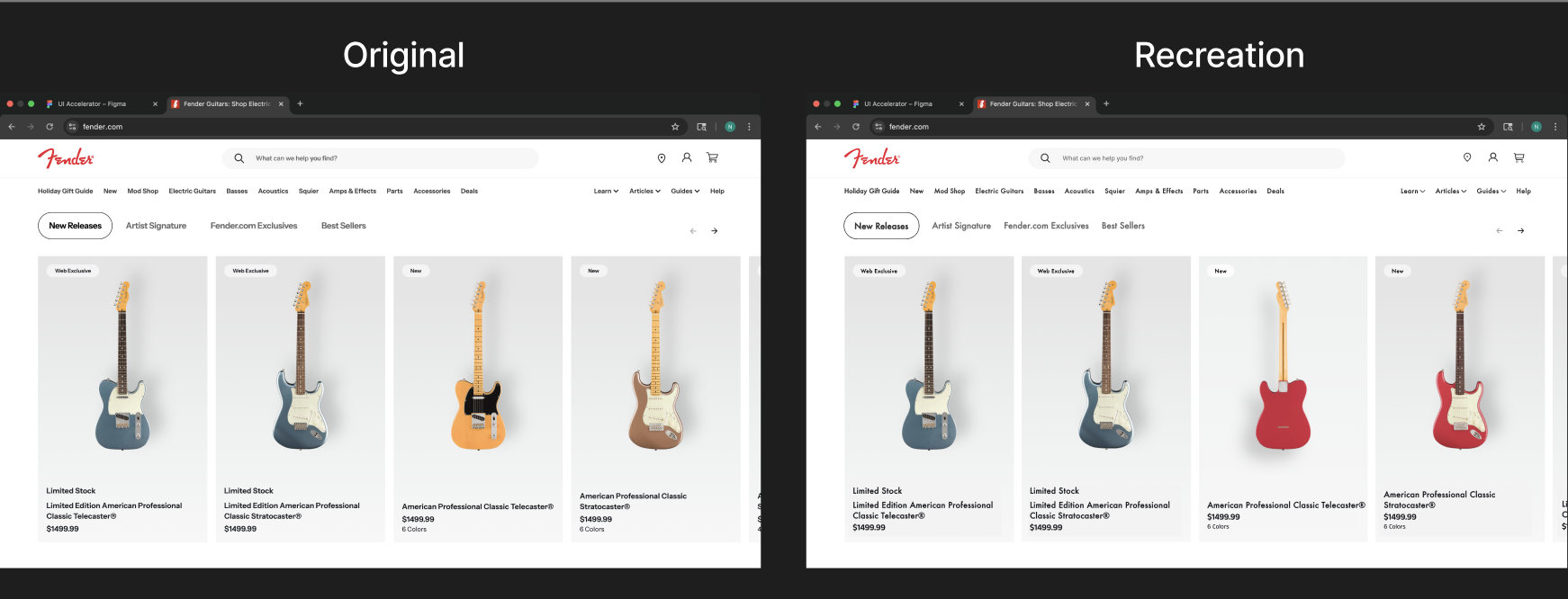Screen dimensions: 1568x599
Task: Focus the search field in Recreation page
Action: coord(1186,158)
